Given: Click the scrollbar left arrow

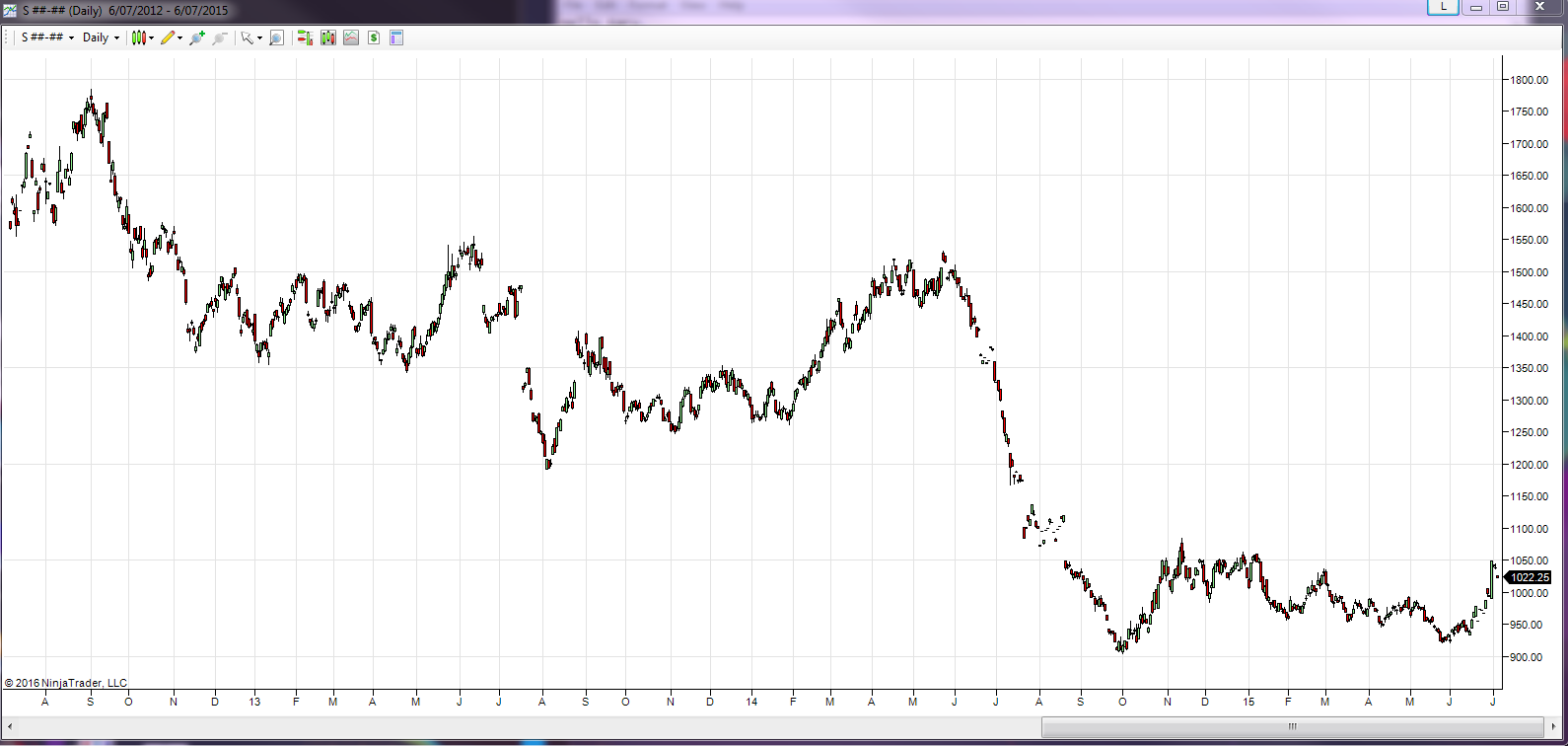Looking at the screenshot, I should click(x=10, y=726).
